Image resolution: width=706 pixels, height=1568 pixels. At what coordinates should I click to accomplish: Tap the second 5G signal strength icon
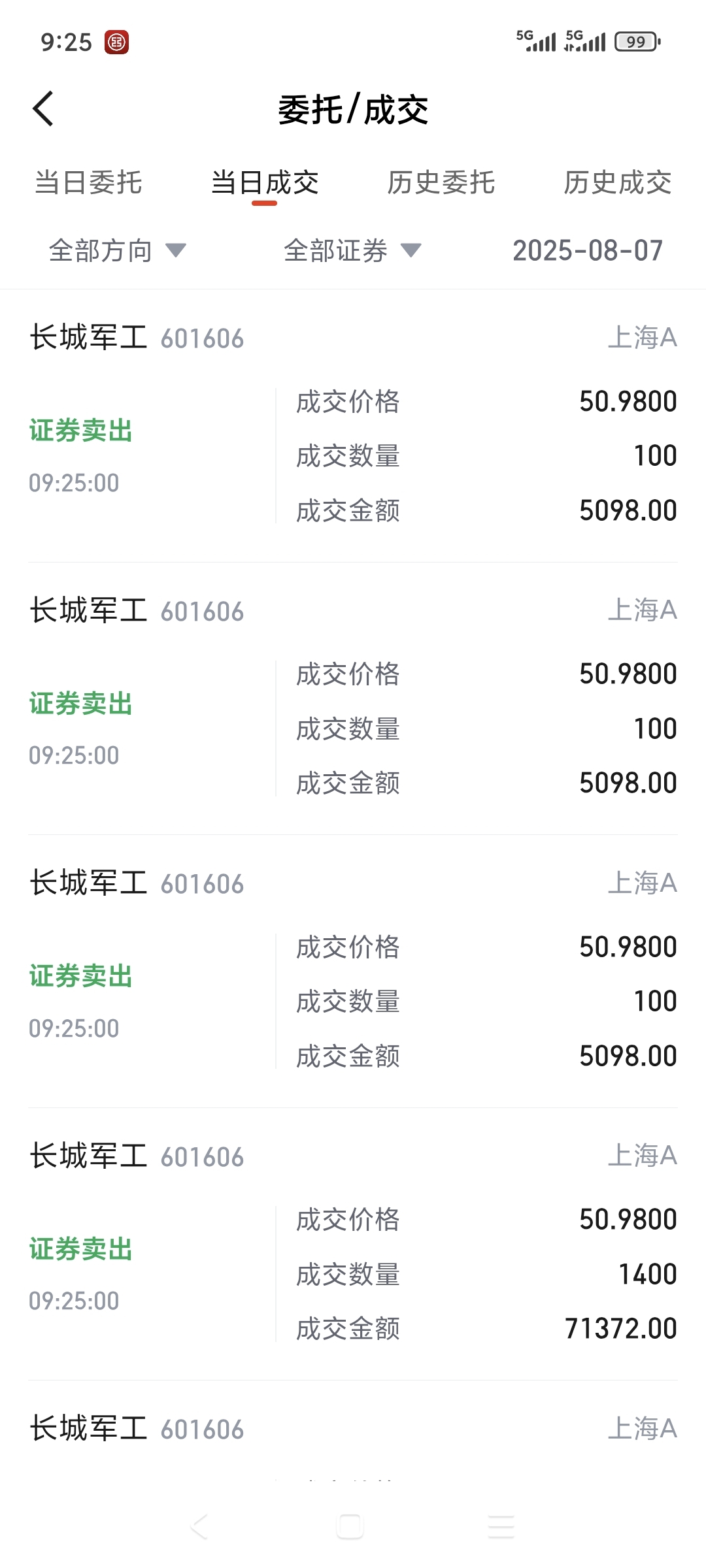[x=586, y=41]
